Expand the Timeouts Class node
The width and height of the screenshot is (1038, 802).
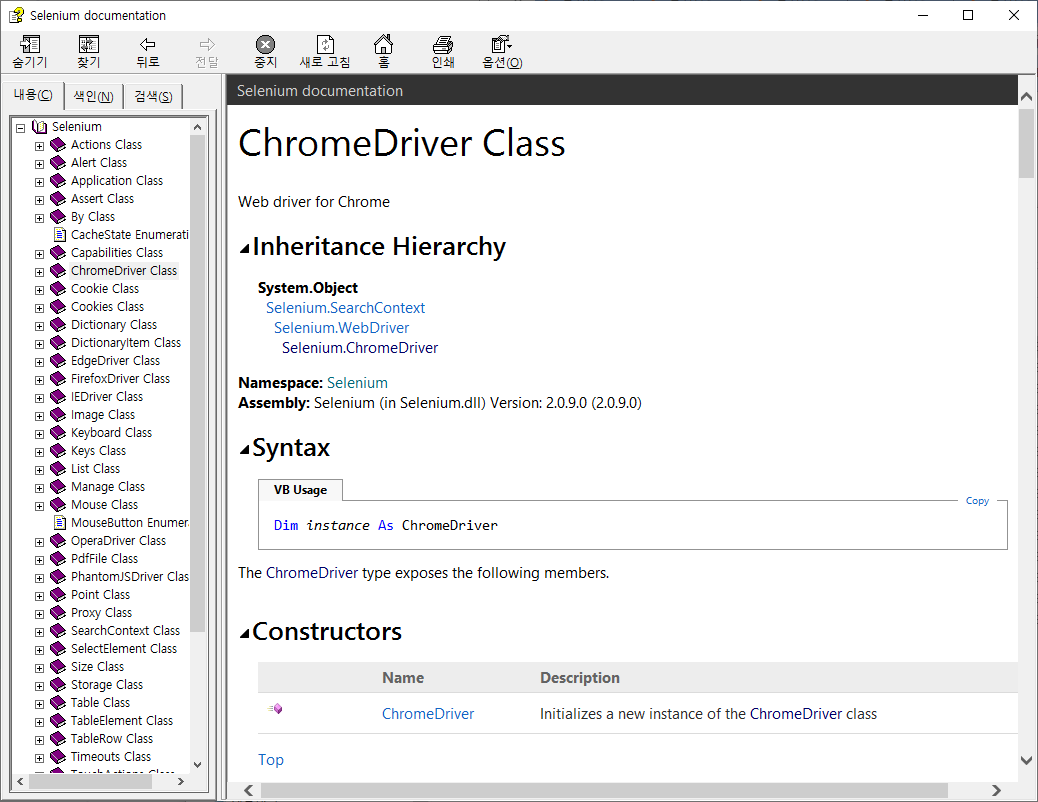coord(40,758)
